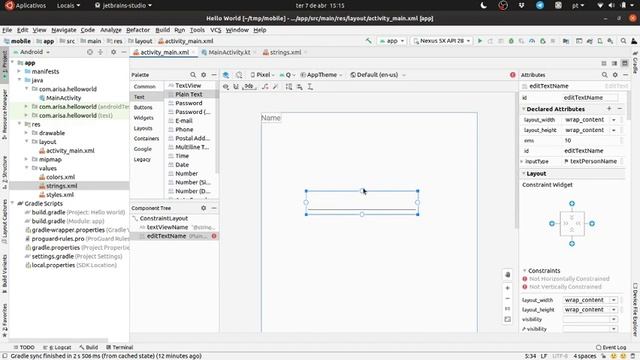Switch to Design view mode icon
Screen dimensions: 640x360
coord(624,63)
